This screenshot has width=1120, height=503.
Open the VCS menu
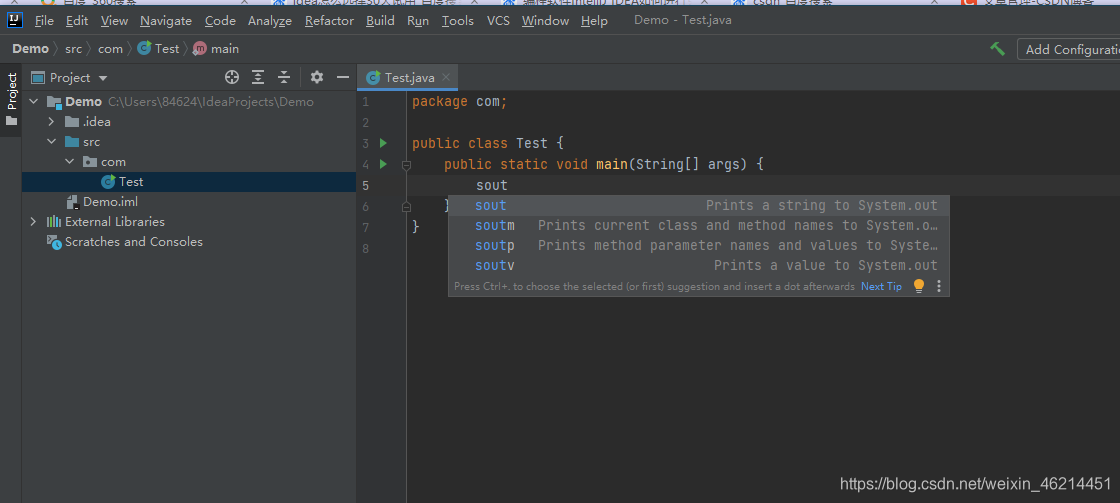click(x=498, y=21)
